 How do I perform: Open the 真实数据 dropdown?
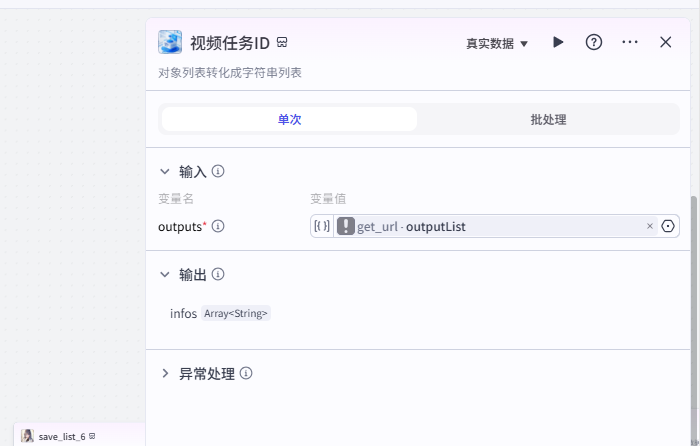[x=497, y=43]
